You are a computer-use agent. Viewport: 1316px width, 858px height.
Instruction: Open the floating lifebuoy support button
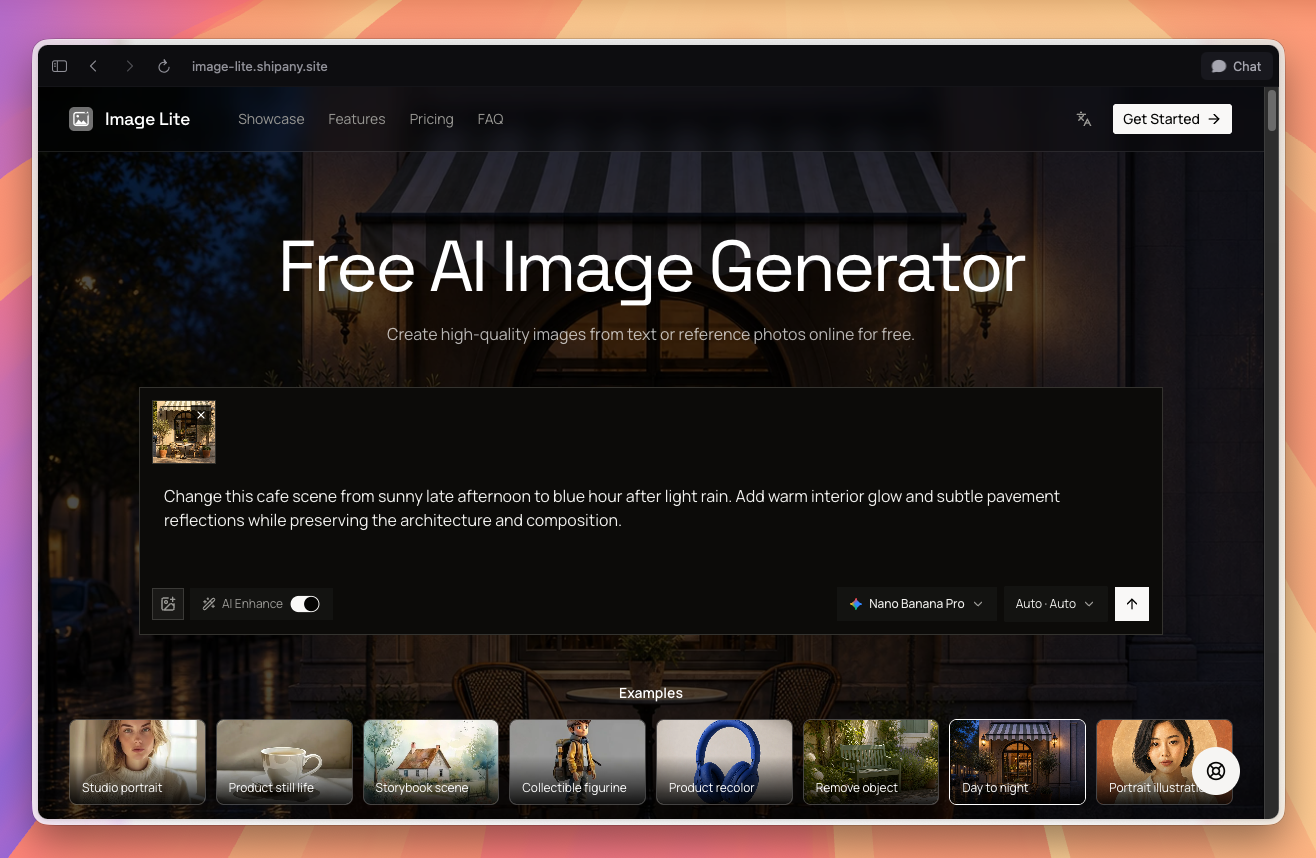(x=1216, y=771)
